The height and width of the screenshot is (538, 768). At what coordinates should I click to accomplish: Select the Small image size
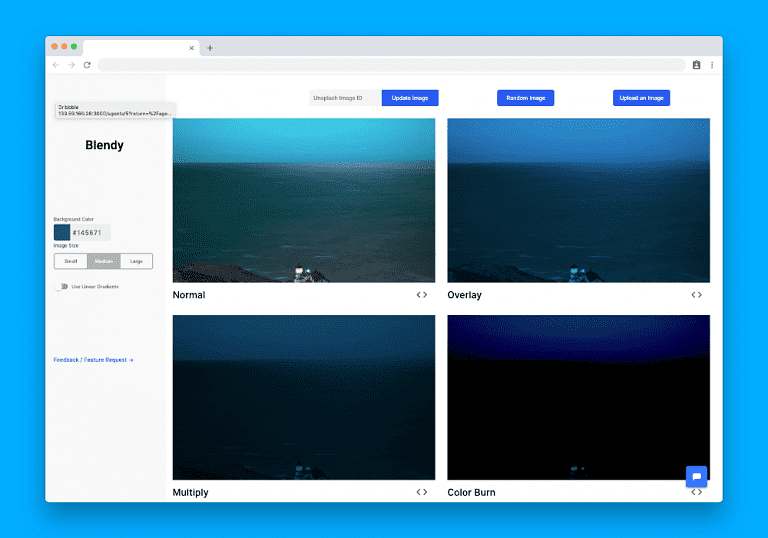(70, 261)
